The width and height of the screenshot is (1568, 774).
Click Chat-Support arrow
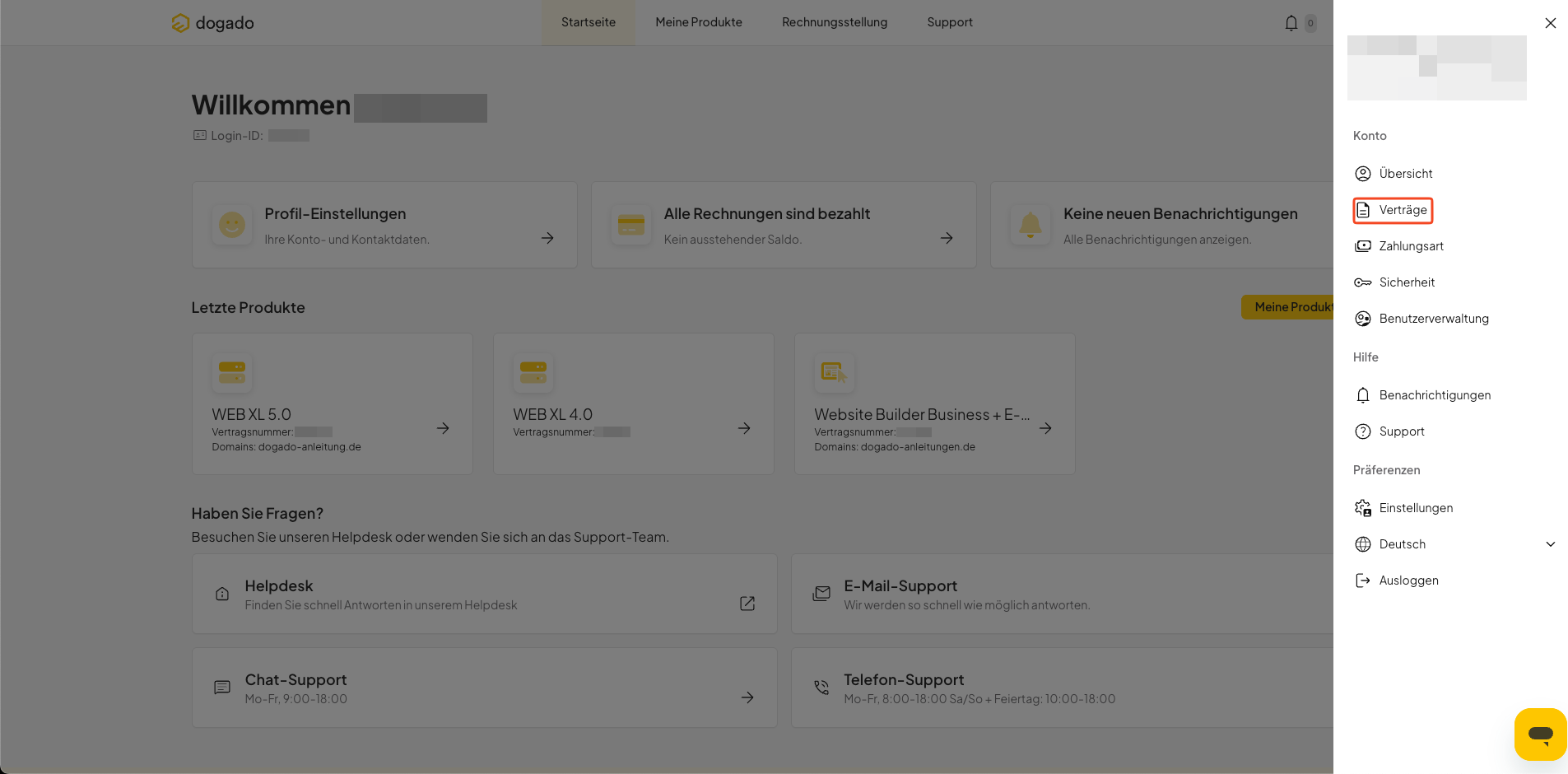pos(747,697)
